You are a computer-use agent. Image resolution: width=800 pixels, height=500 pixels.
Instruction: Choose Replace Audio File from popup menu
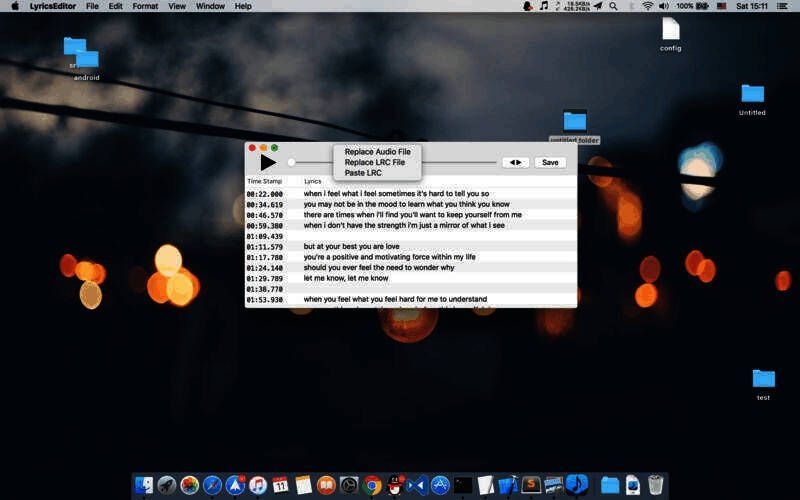[x=377, y=152]
